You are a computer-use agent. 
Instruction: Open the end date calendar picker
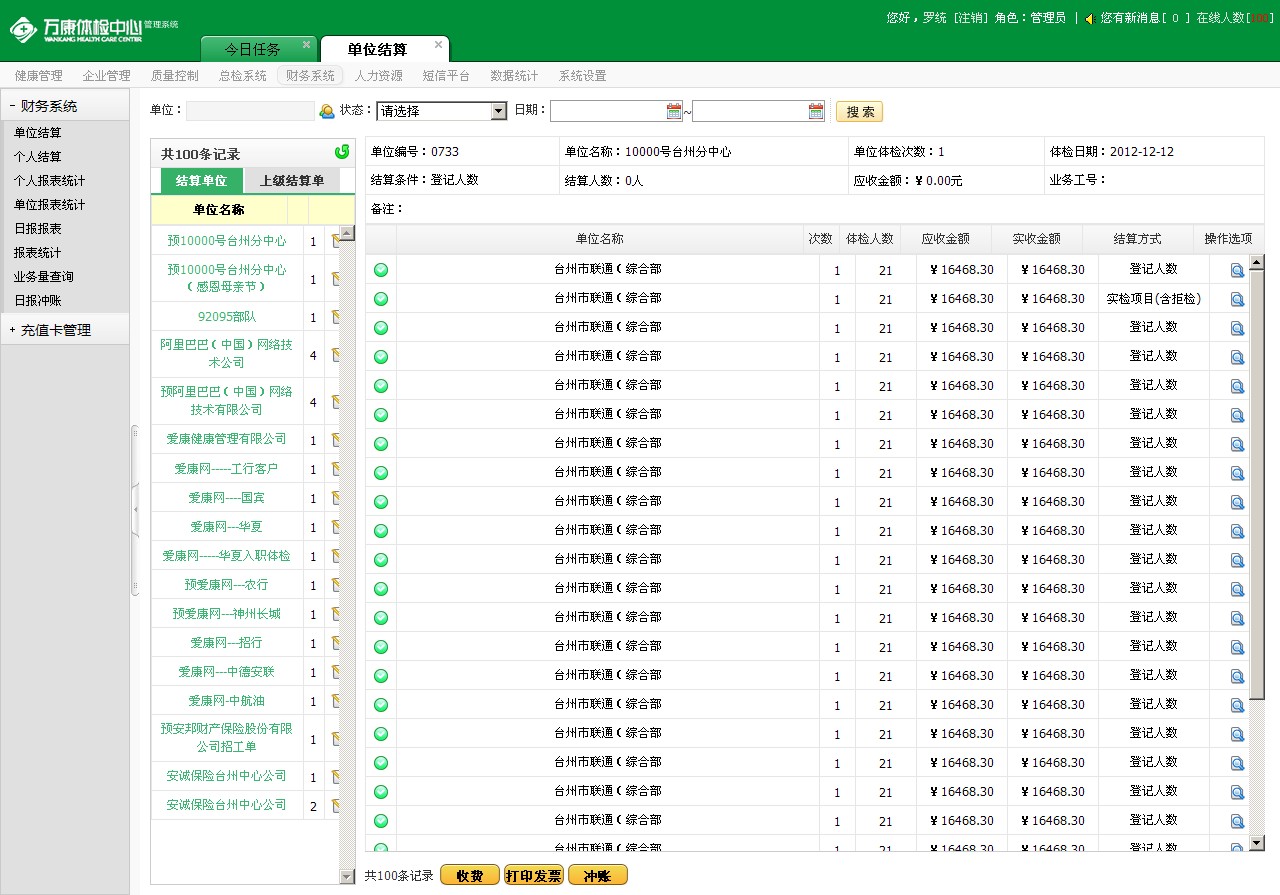pyautogui.click(x=816, y=111)
